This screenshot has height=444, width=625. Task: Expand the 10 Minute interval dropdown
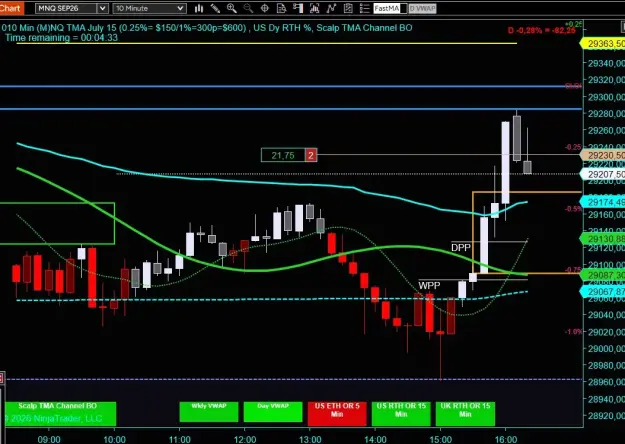click(x=181, y=8)
